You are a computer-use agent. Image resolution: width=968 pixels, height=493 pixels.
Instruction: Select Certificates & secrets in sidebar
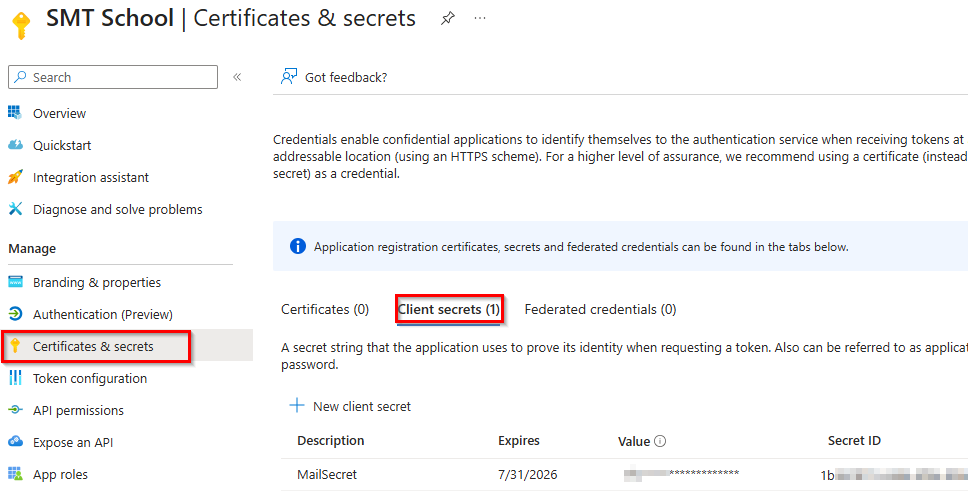tap(93, 346)
